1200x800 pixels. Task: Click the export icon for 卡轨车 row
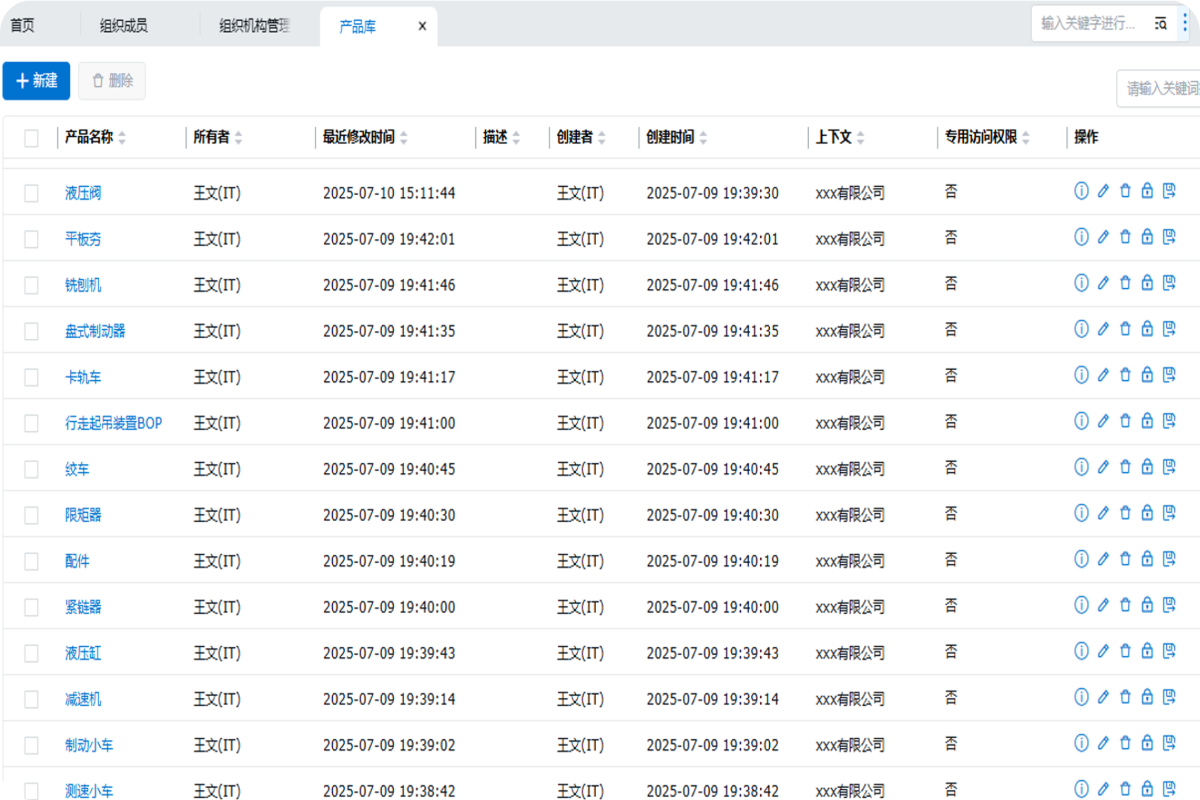coord(1169,375)
